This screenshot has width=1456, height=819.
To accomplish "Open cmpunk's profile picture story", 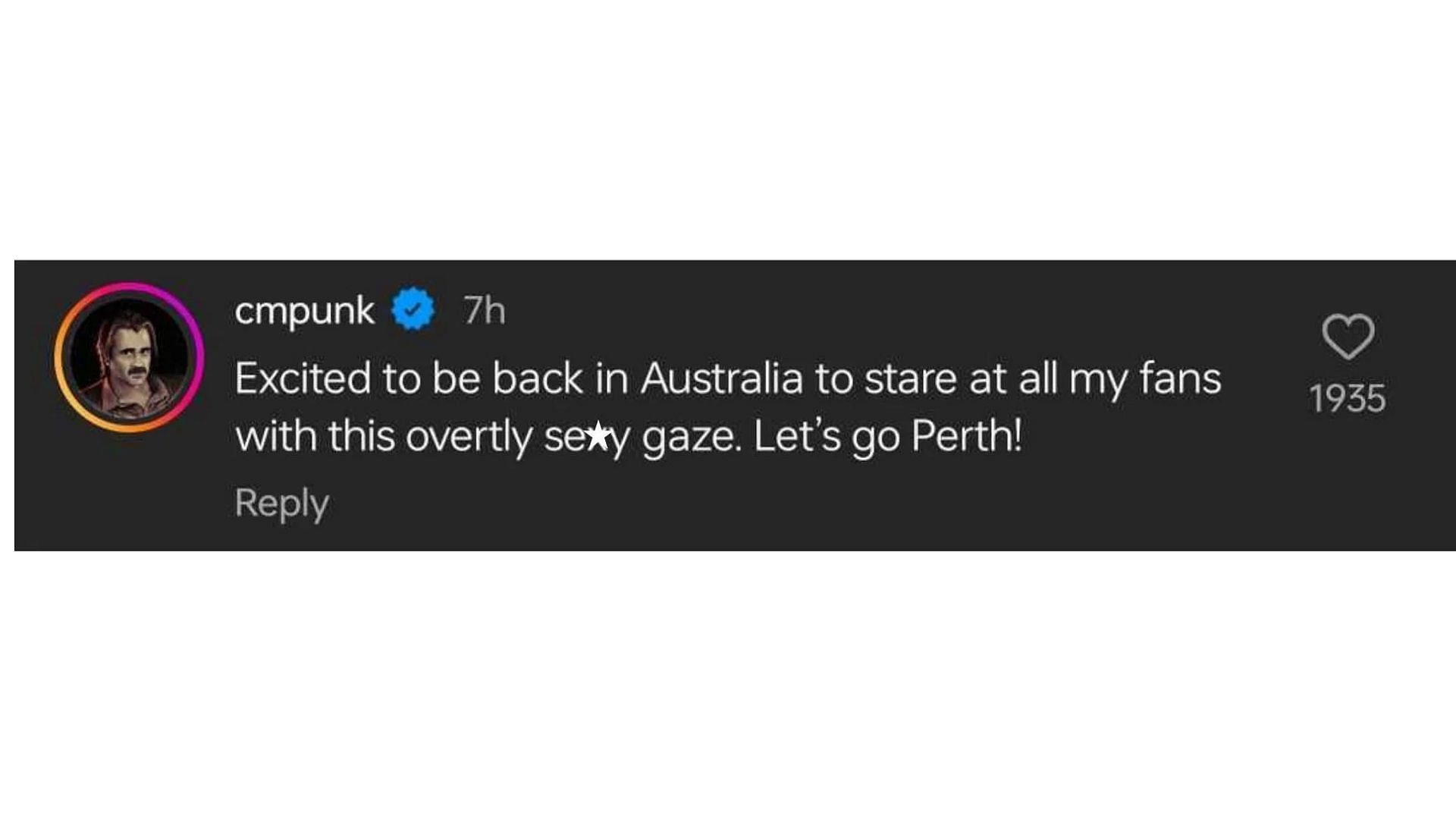I will (x=129, y=358).
